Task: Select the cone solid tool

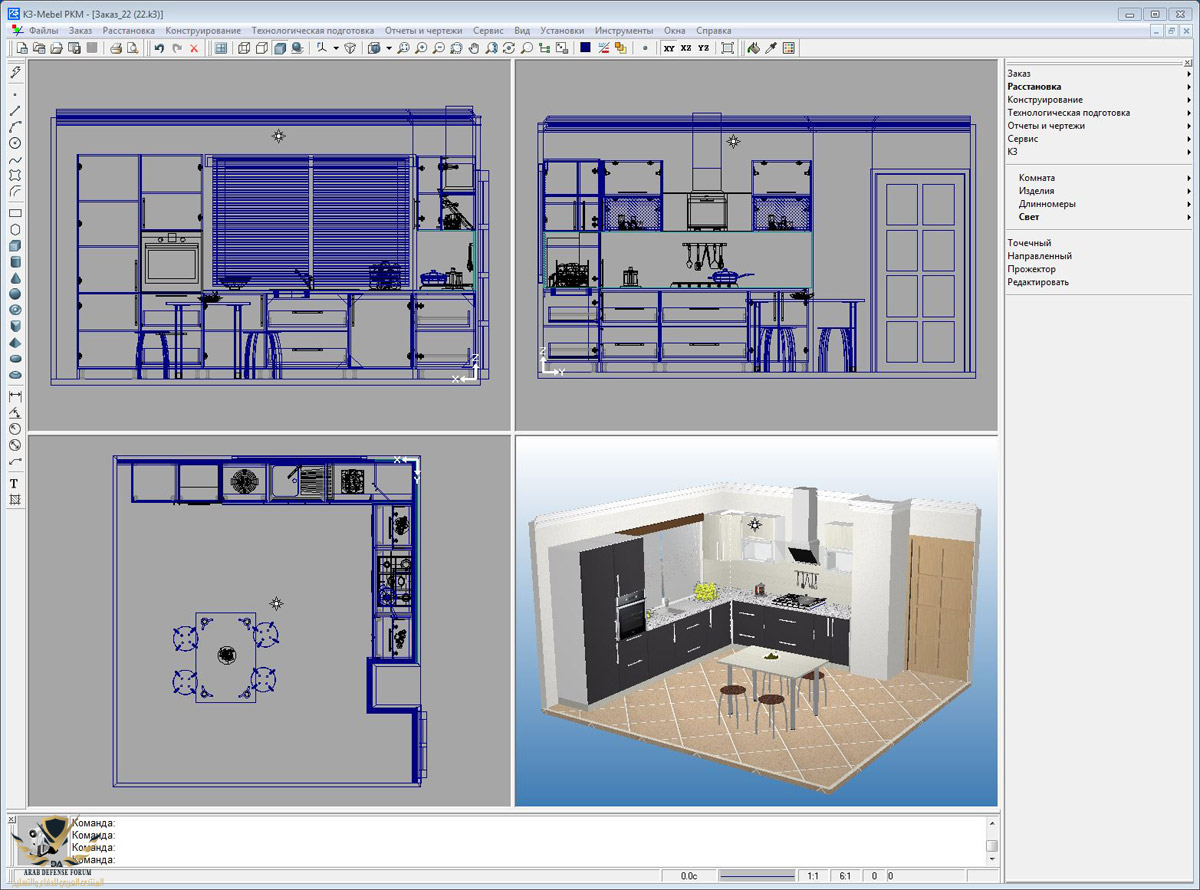Action: [16, 278]
